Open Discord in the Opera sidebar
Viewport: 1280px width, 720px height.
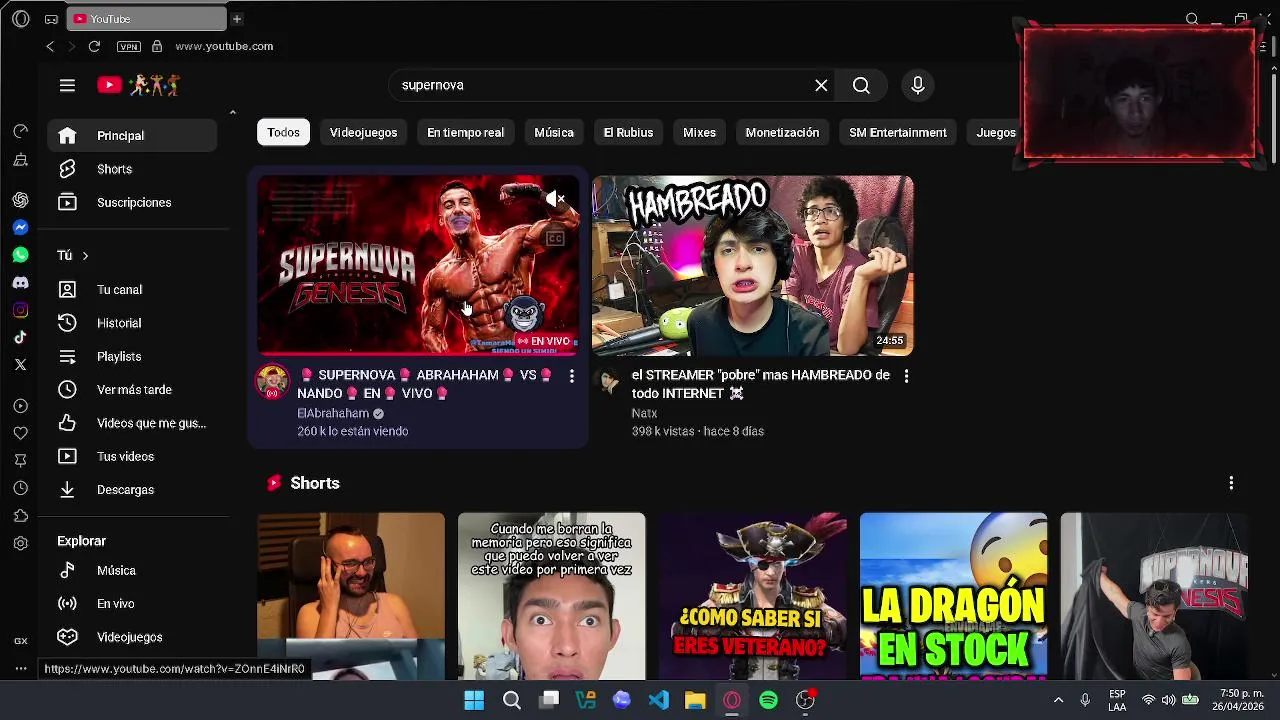(x=20, y=283)
